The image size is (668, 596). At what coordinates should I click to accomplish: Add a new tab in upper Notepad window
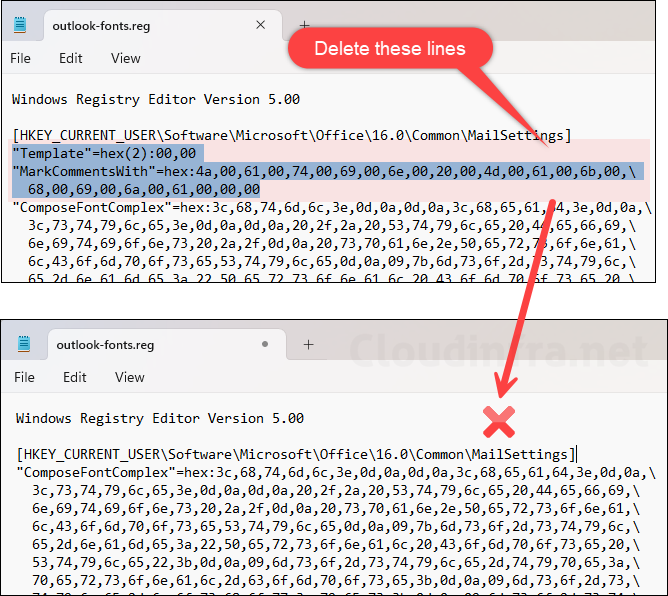[304, 26]
